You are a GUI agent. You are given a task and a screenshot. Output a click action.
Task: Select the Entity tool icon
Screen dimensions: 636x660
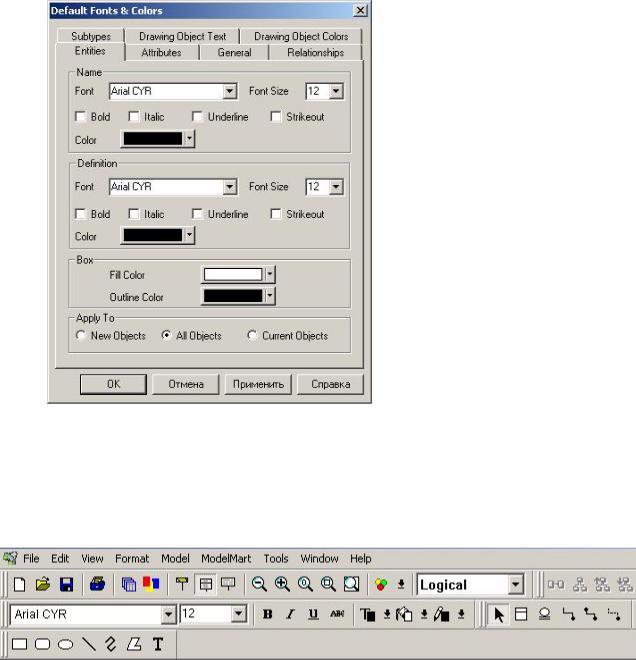click(521, 615)
